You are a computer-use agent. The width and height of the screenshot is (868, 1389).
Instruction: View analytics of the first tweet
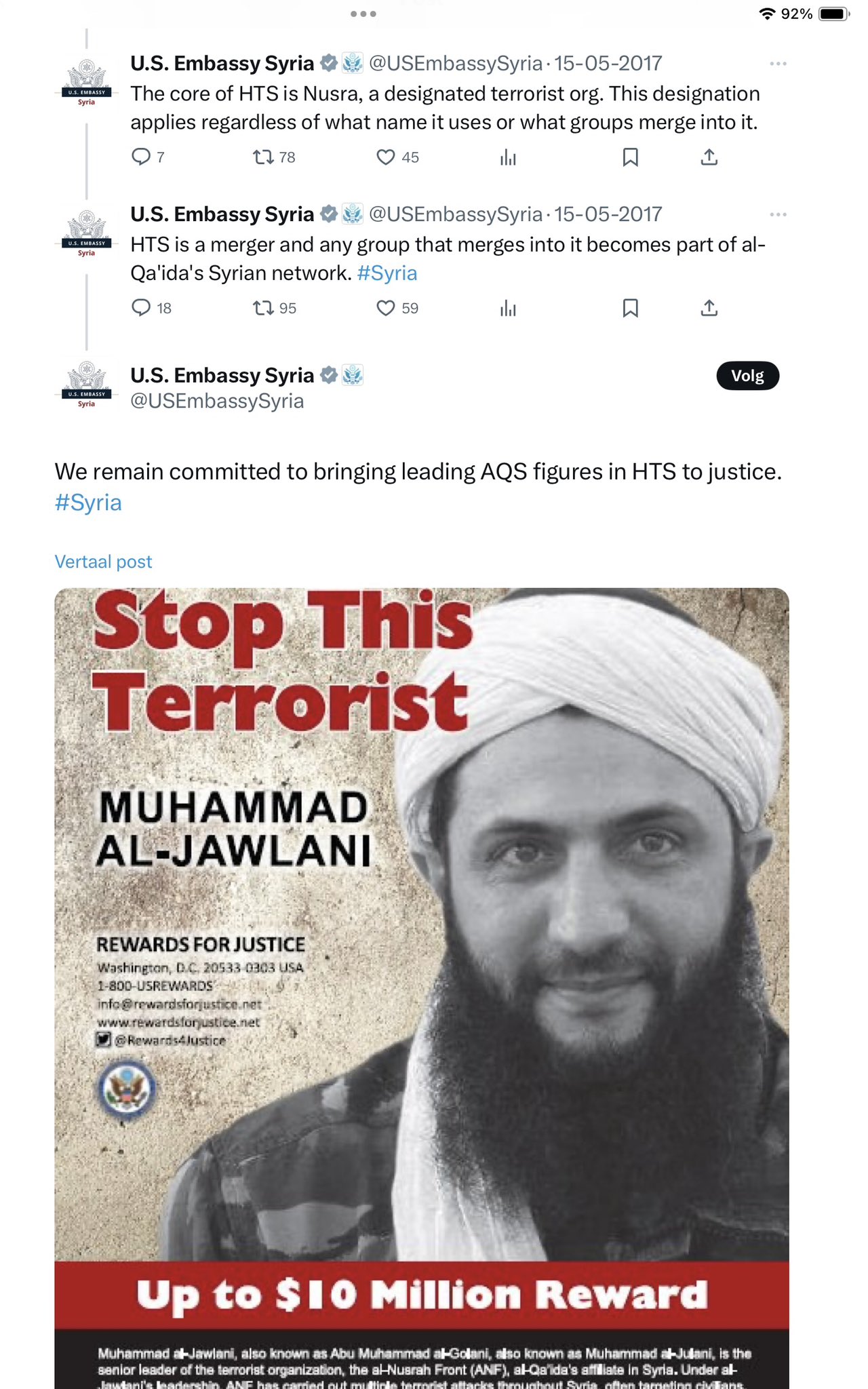pyautogui.click(x=508, y=157)
